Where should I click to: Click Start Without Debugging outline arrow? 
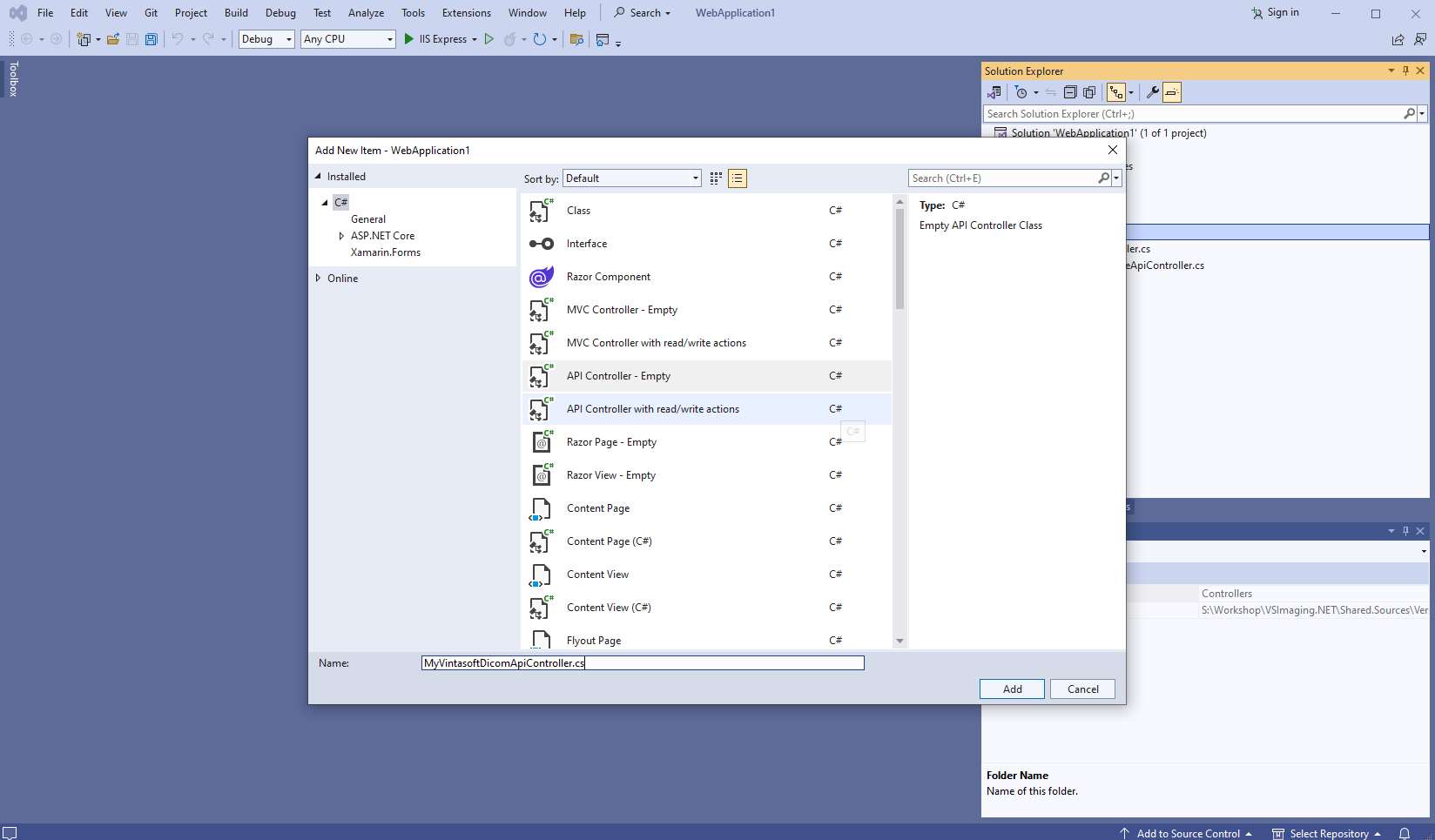click(x=489, y=39)
